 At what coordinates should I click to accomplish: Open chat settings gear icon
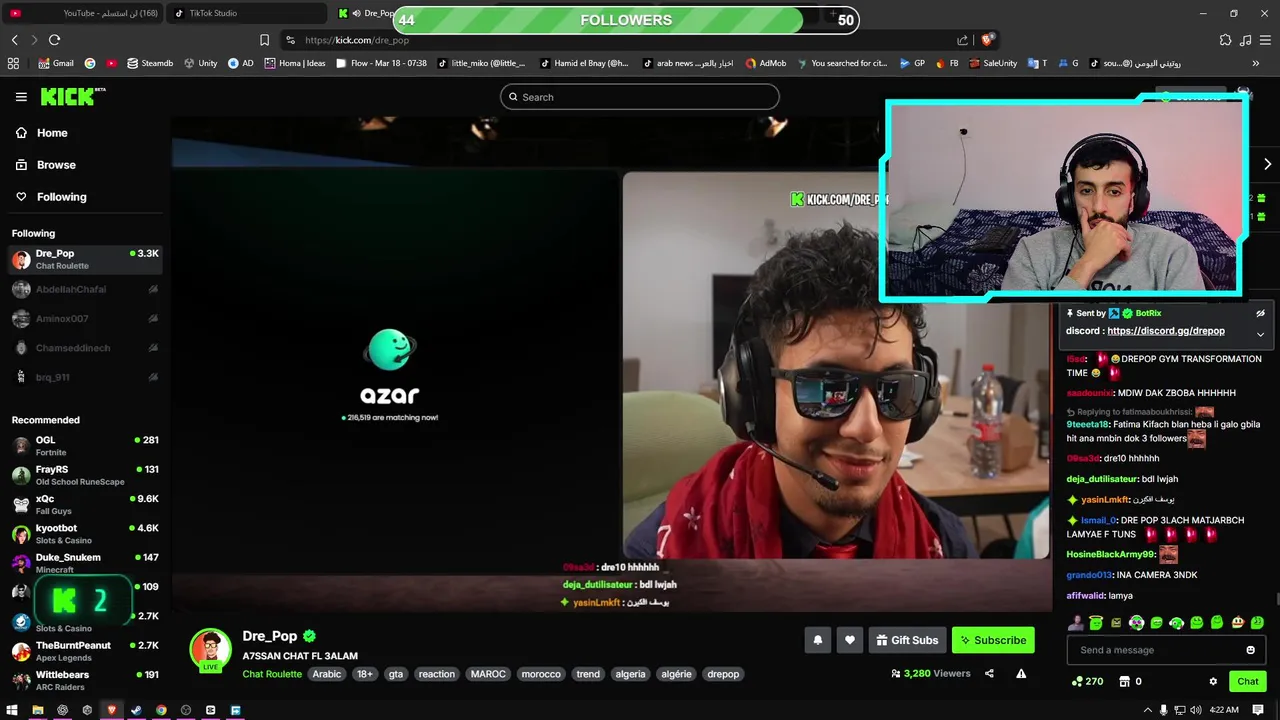coord(1213,681)
